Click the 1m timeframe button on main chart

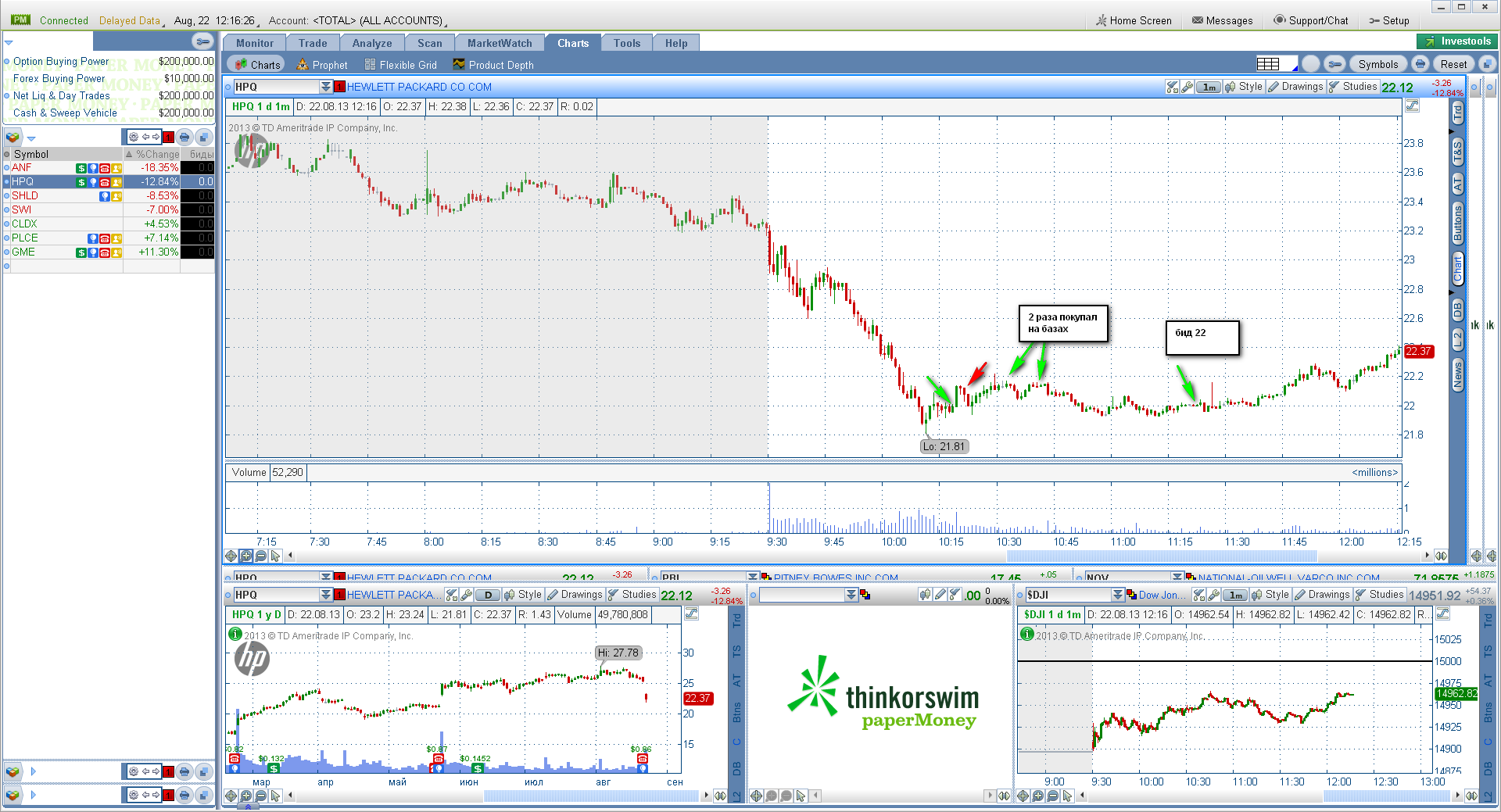[x=1209, y=87]
